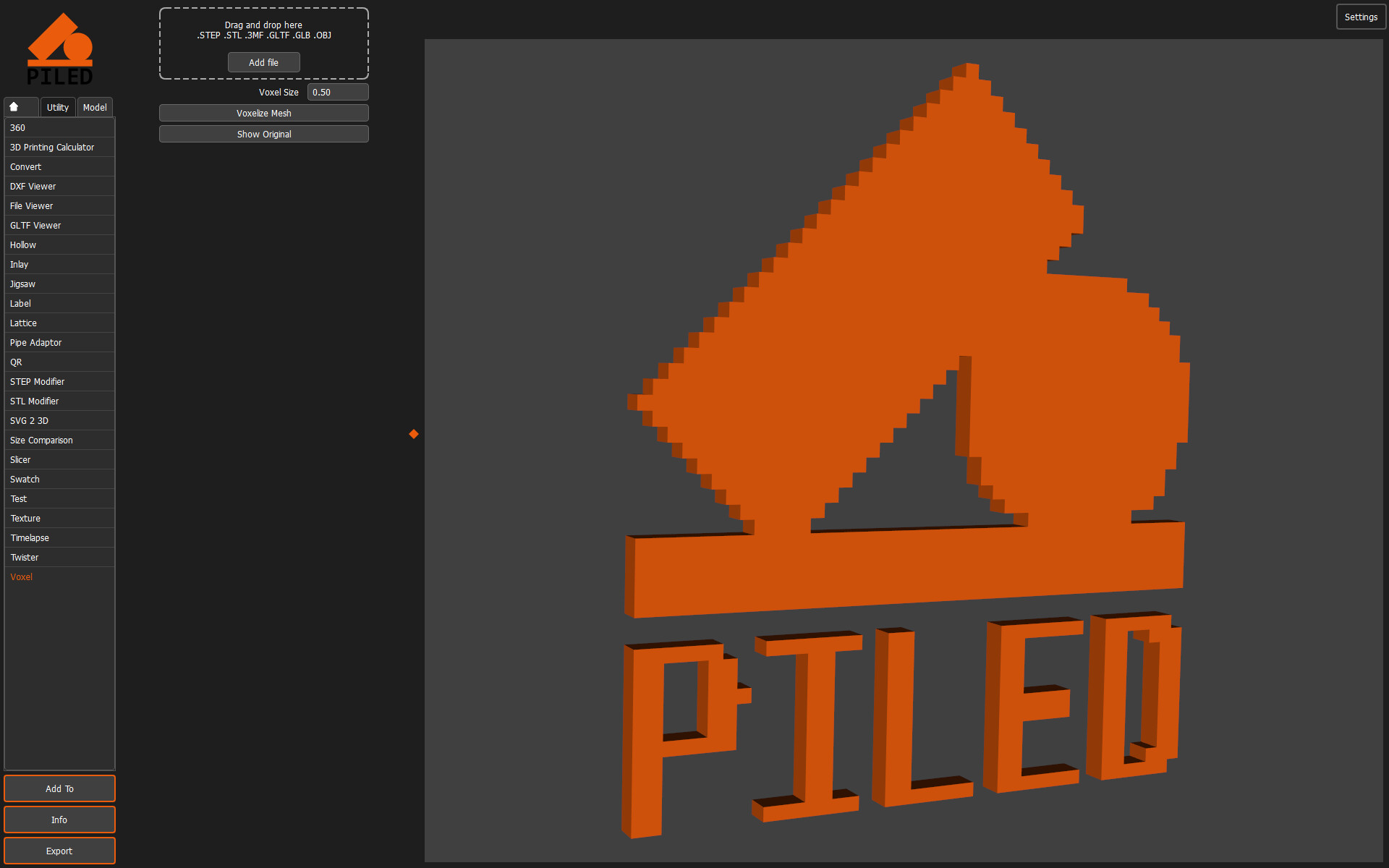Image resolution: width=1389 pixels, height=868 pixels.
Task: Open the Pipe Adaptor tool
Action: point(59,343)
